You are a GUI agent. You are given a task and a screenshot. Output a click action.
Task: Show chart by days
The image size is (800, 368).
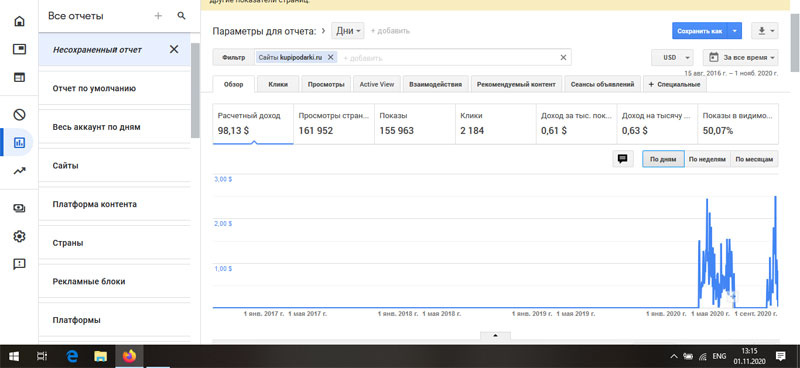(663, 159)
